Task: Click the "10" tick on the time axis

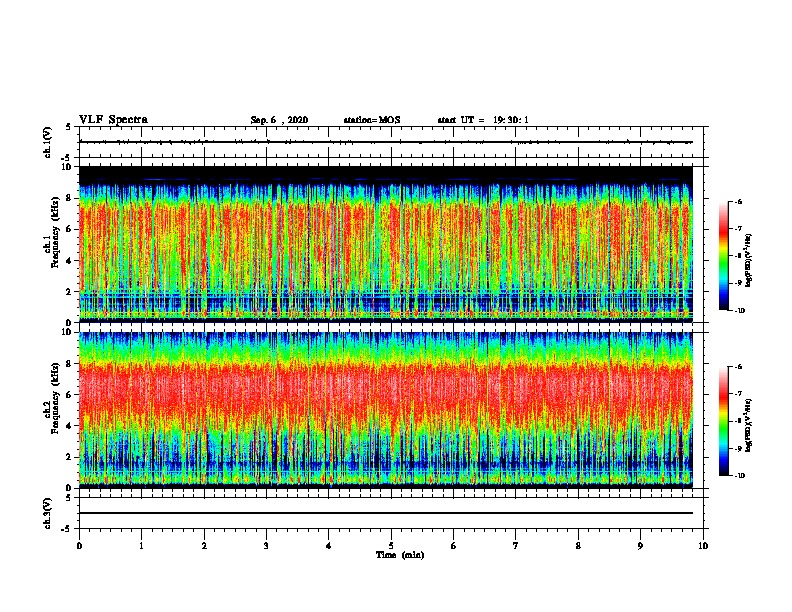Action: (703, 546)
